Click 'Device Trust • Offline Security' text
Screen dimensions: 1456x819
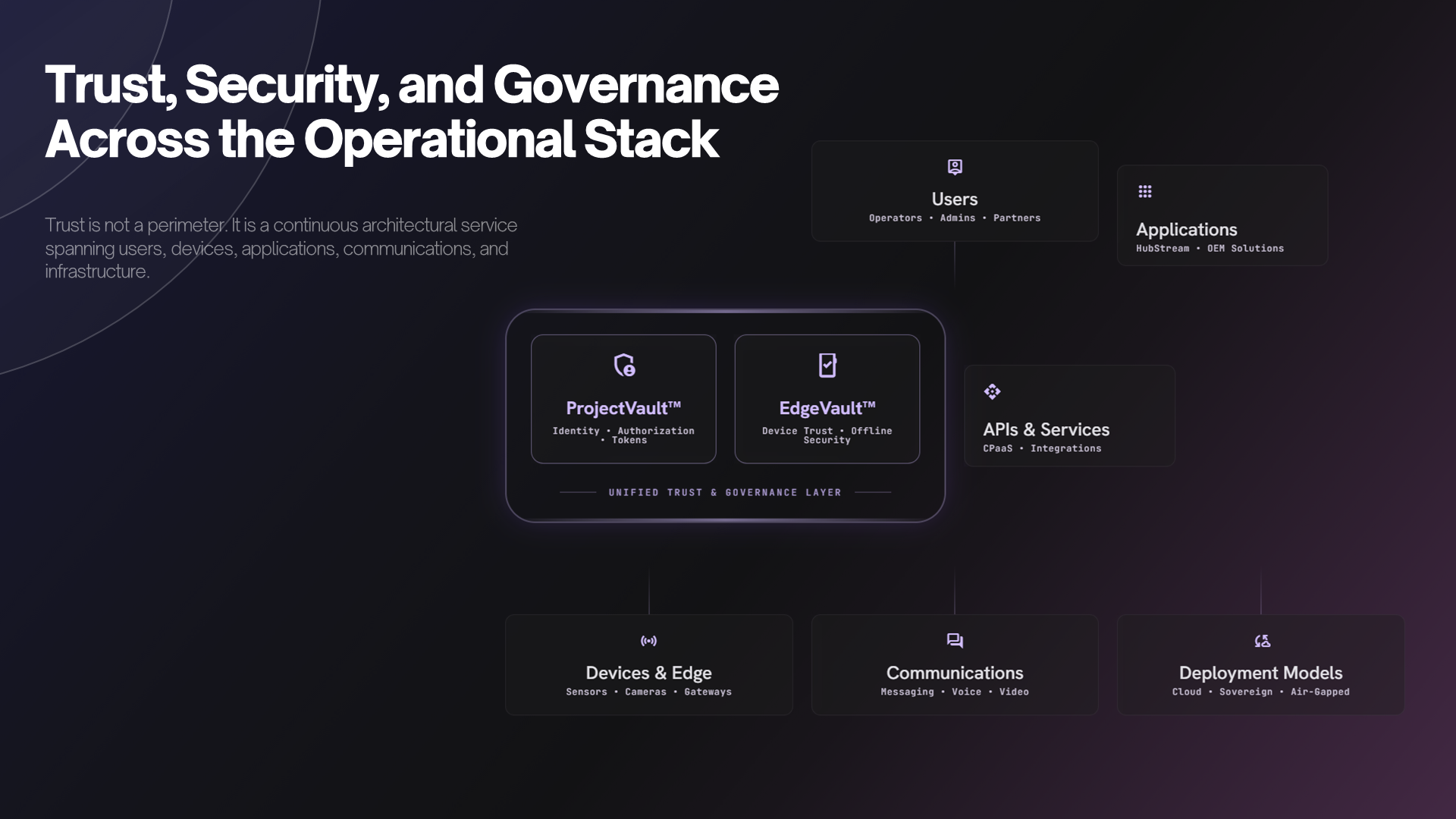click(x=827, y=435)
